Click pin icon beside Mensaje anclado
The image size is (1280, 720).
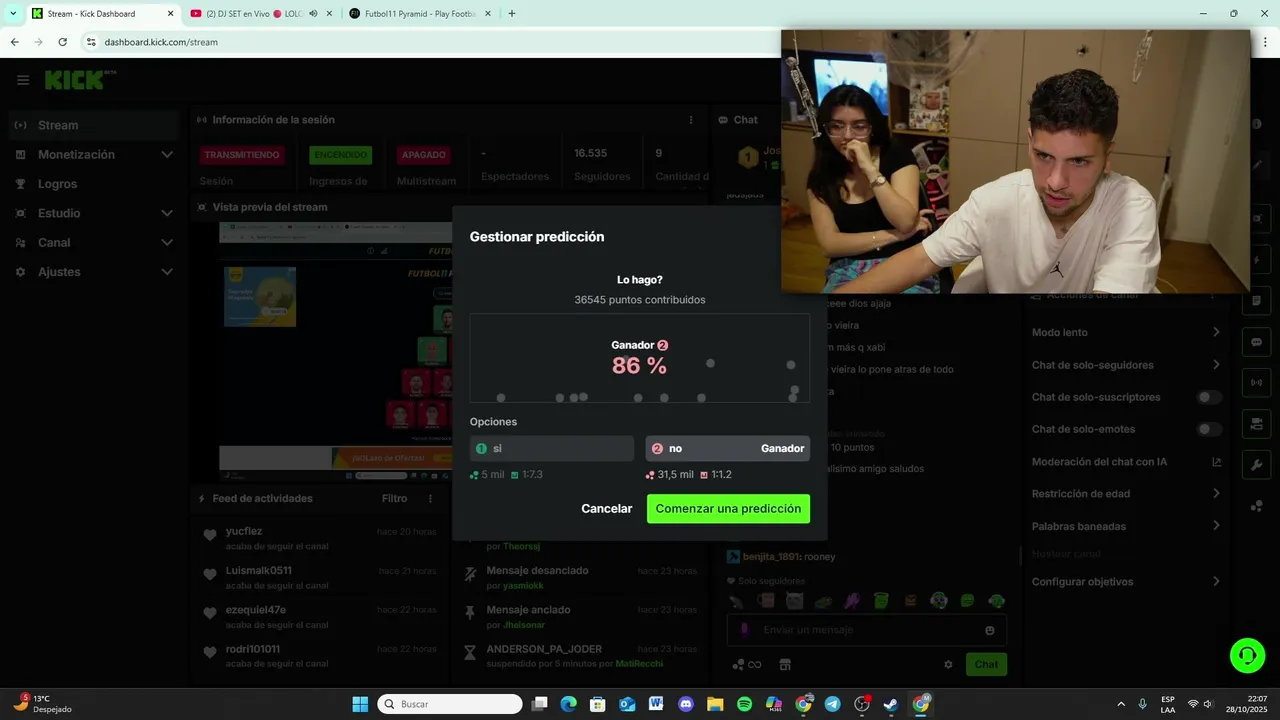click(470, 613)
